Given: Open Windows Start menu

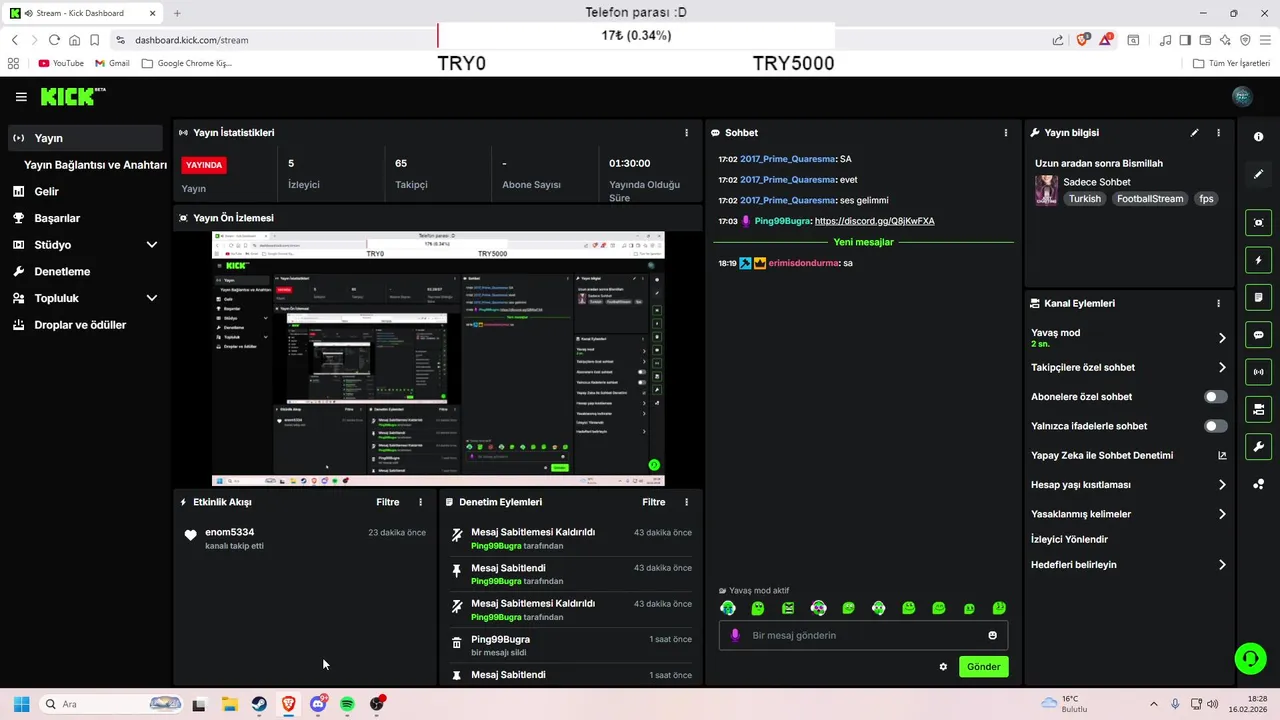Looking at the screenshot, I should pyautogui.click(x=21, y=704).
